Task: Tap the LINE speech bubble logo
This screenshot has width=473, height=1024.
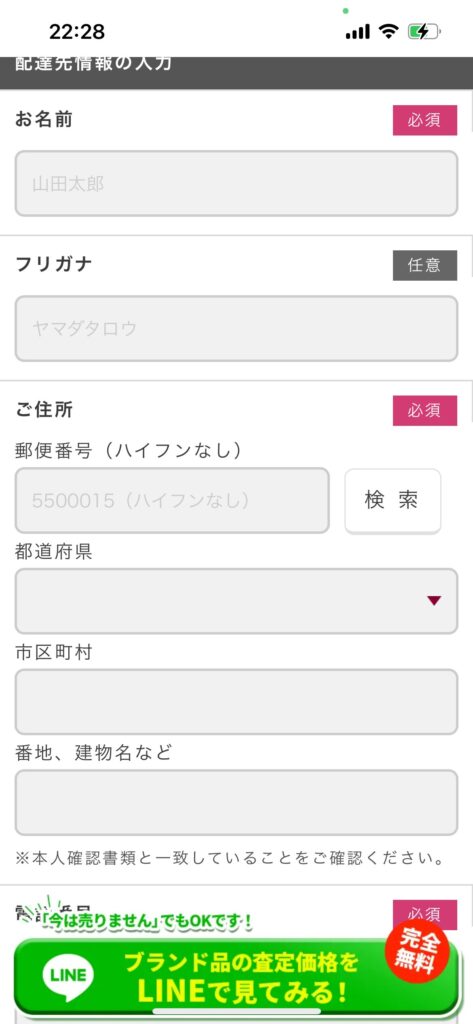Action: tap(68, 977)
